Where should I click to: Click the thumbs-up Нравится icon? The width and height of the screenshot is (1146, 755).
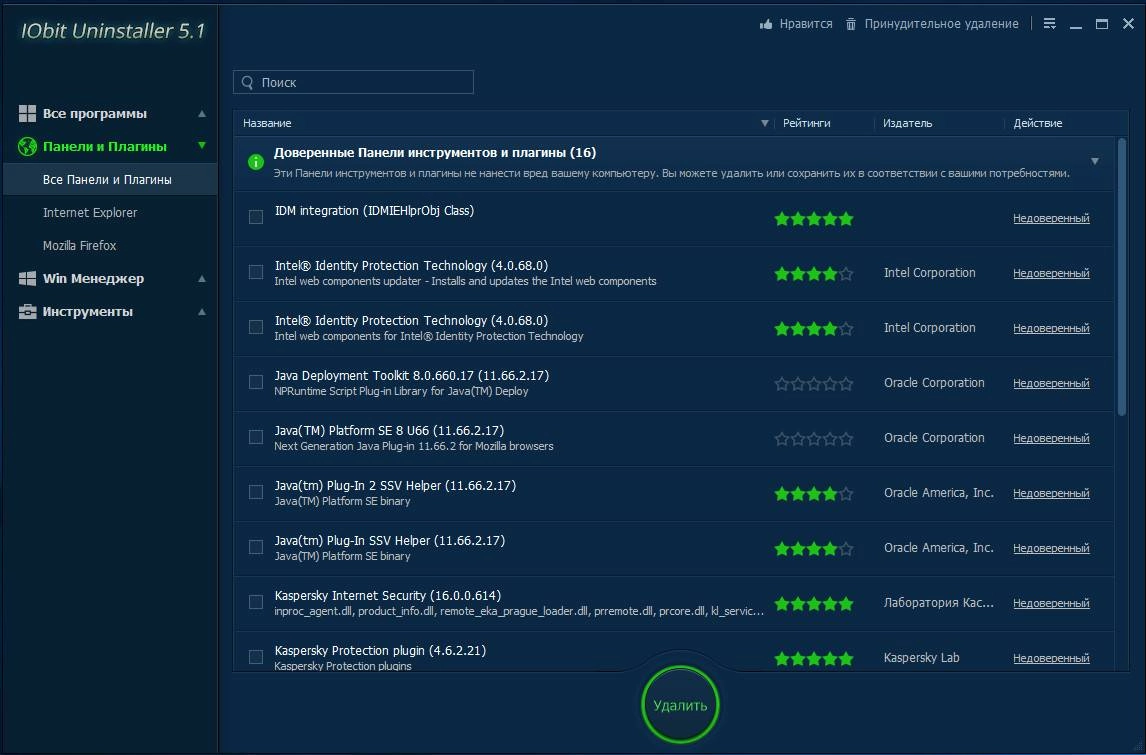point(766,24)
